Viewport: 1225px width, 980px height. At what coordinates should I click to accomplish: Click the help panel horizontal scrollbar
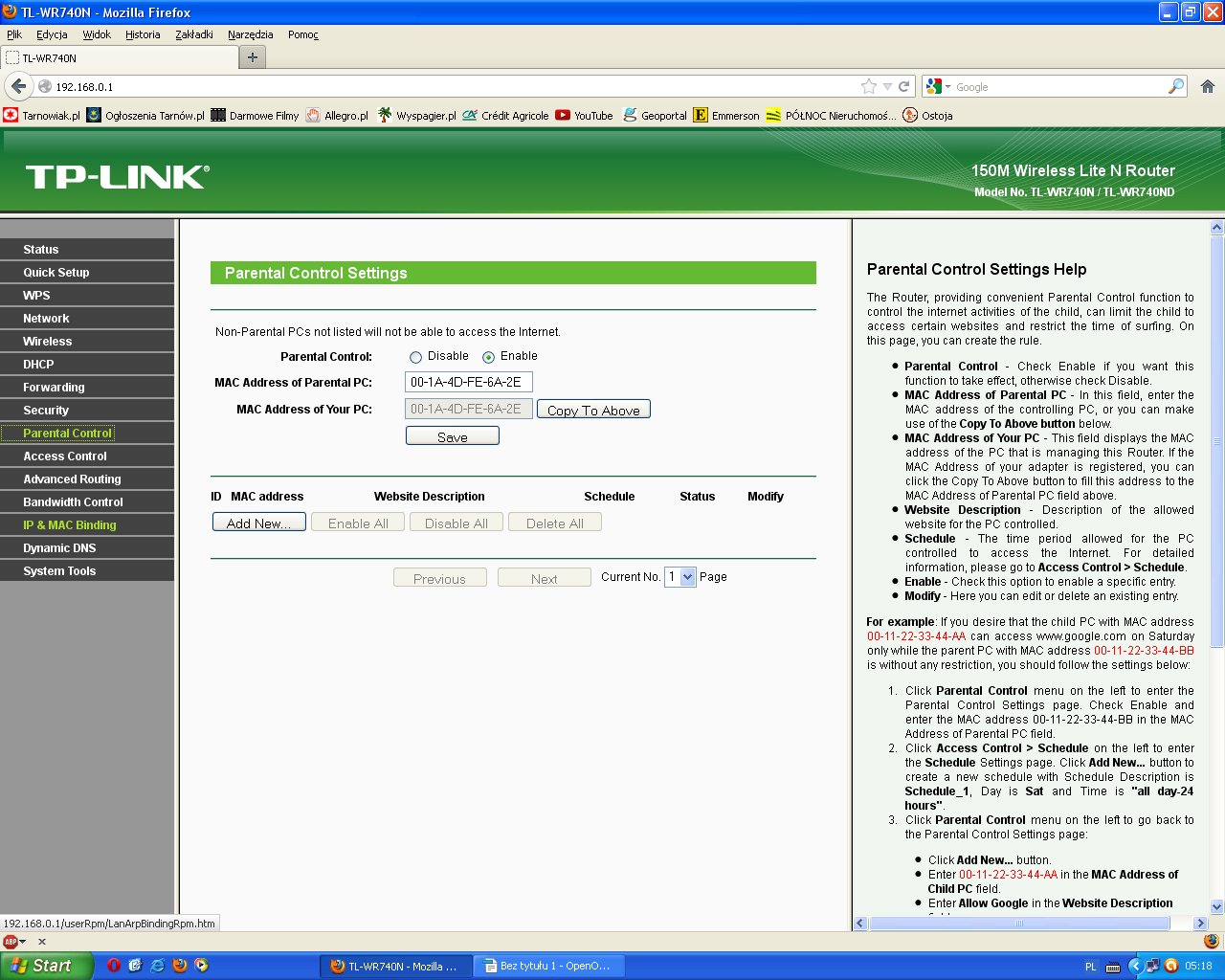coord(1018,924)
